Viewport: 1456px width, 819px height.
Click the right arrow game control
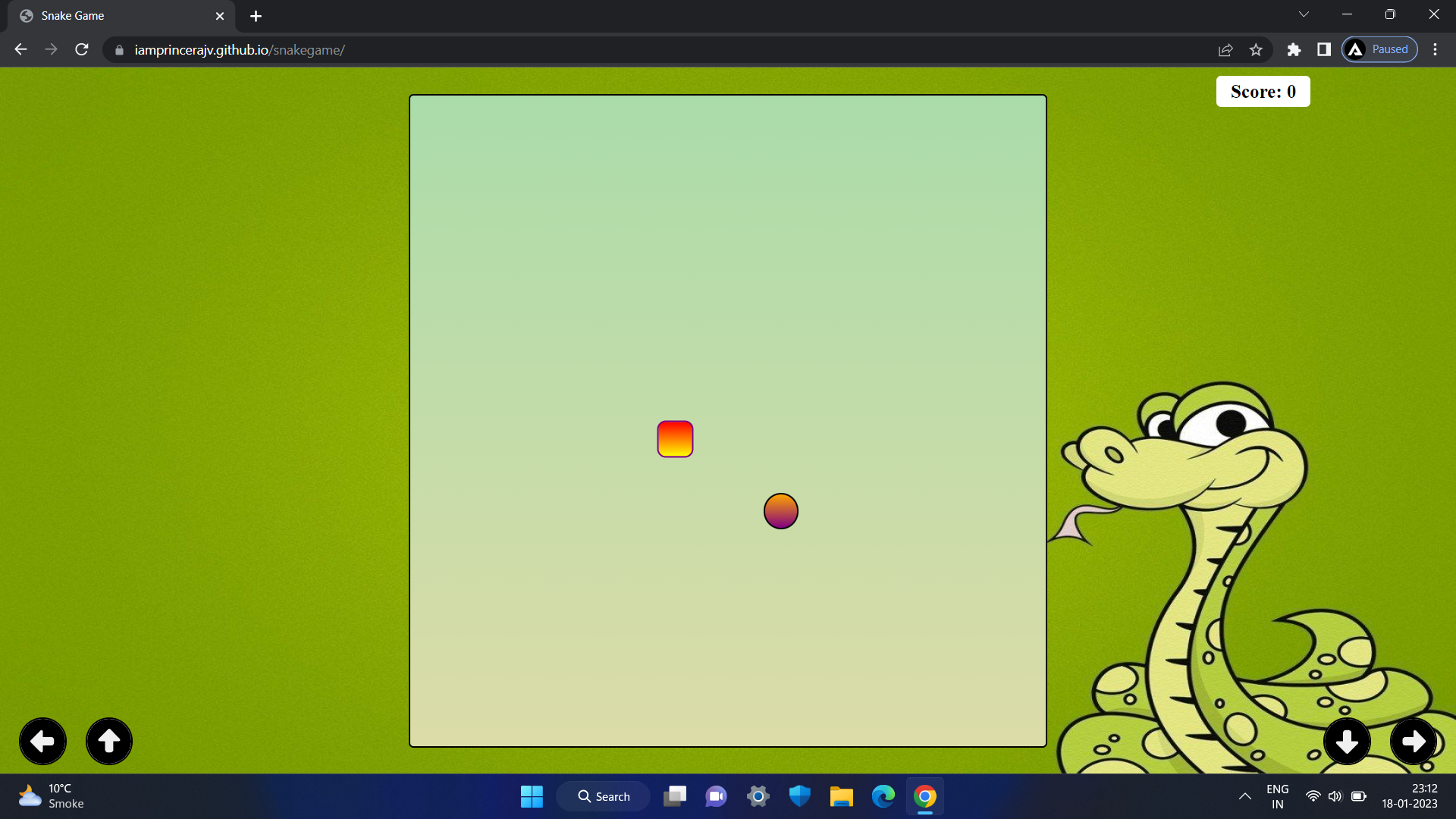coord(1414,741)
